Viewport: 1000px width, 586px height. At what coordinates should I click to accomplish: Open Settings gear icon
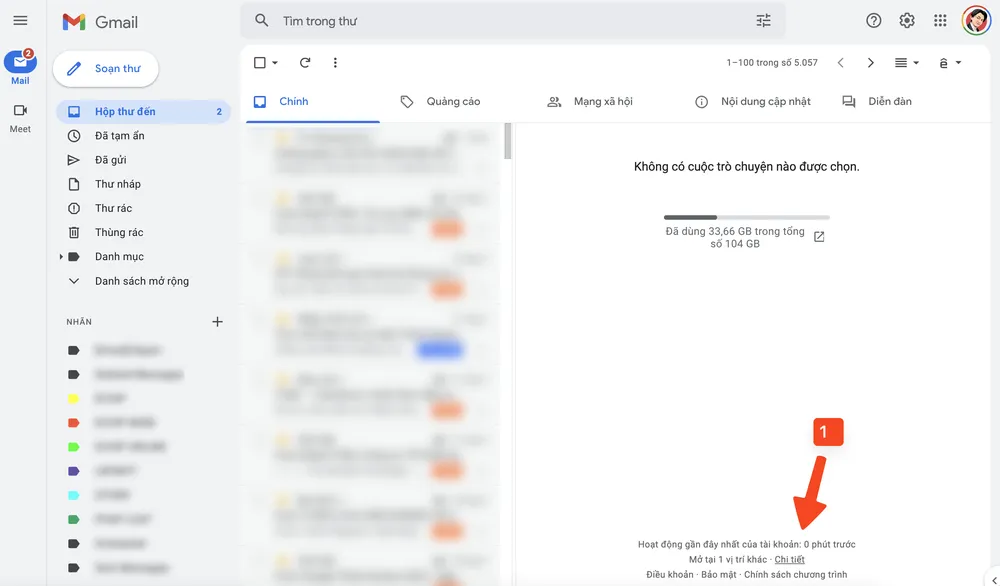[907, 21]
